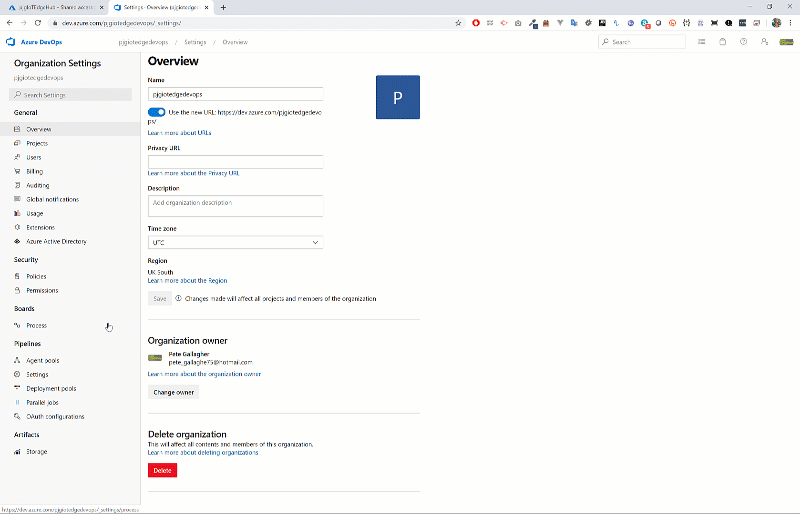The width and height of the screenshot is (800, 514).
Task: Select Users in the settings sidebar
Action: [x=70, y=157]
